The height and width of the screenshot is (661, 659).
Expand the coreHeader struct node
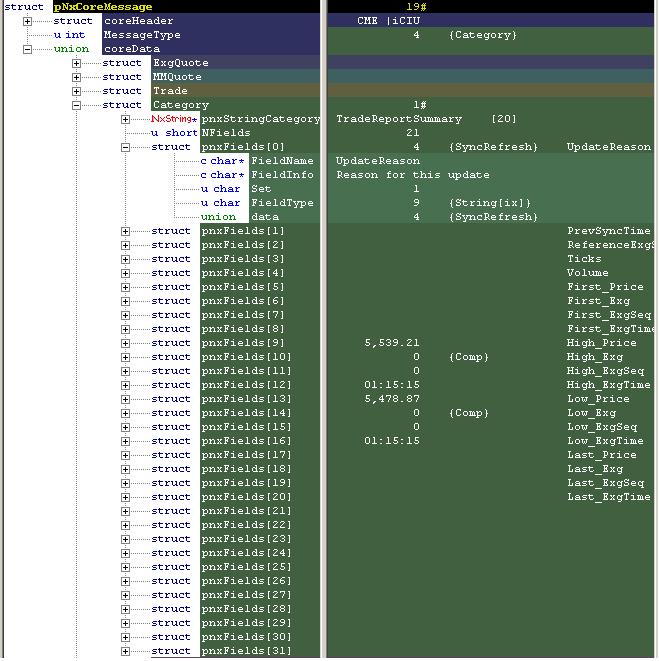[x=27, y=21]
